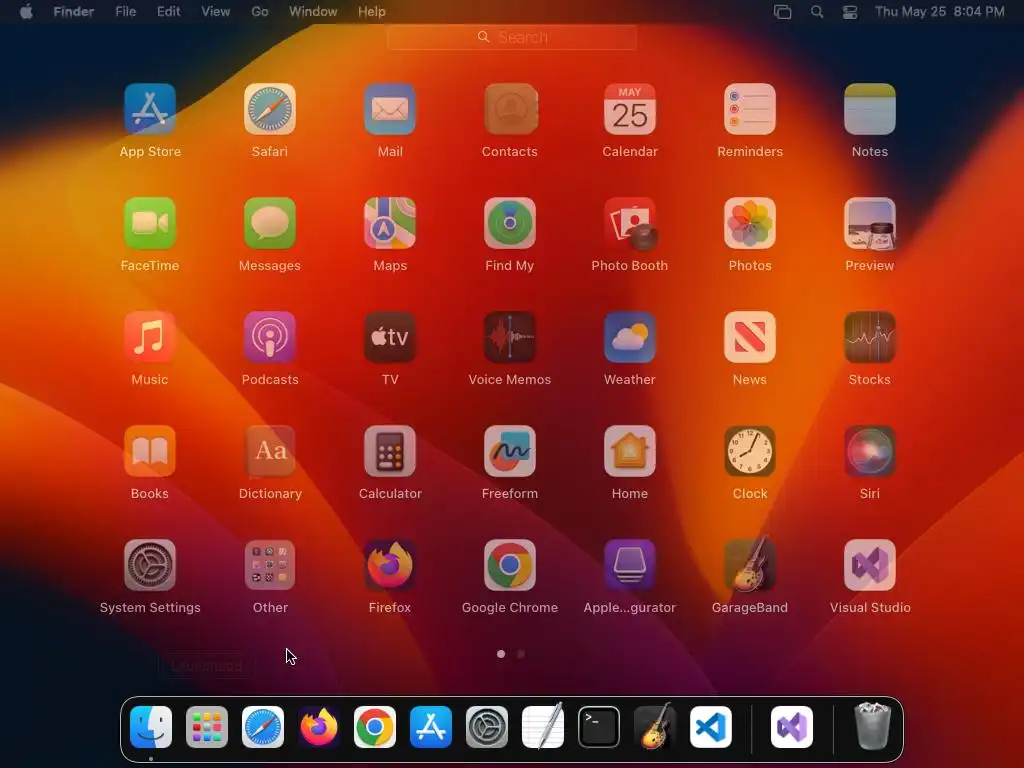Open Chrome from the Dock

point(375,727)
